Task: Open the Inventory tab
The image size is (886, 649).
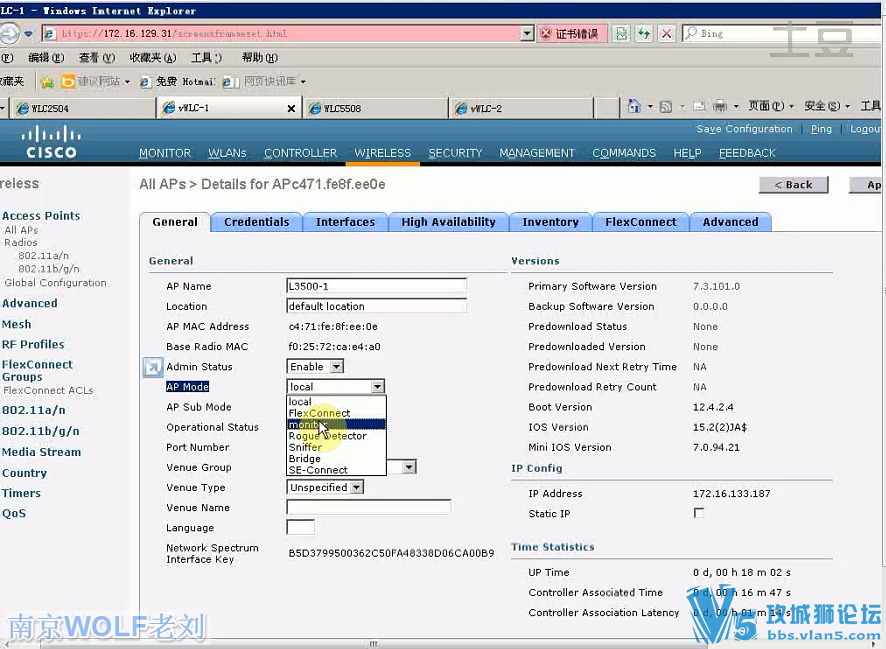Action: pos(550,222)
